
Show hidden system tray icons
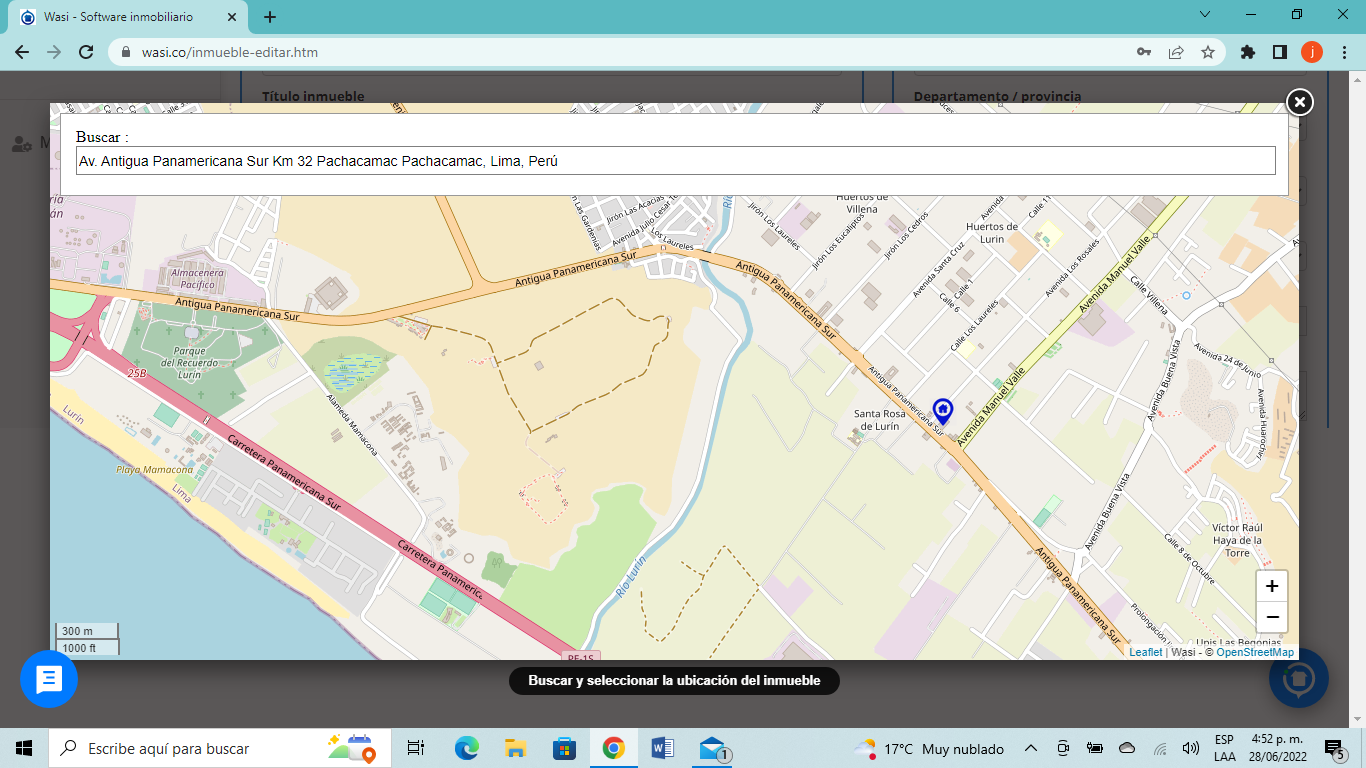(1031, 748)
